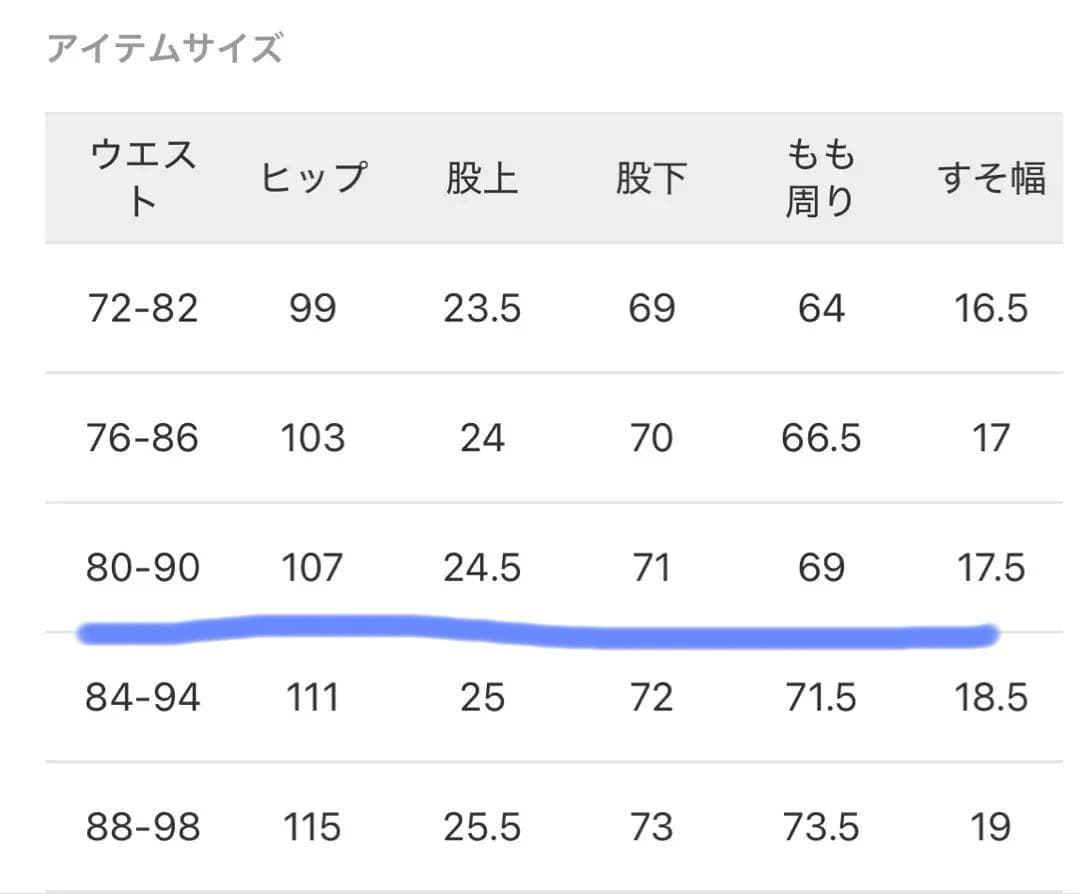Click the 股上 column header
The width and height of the screenshot is (1080, 894).
(x=482, y=178)
